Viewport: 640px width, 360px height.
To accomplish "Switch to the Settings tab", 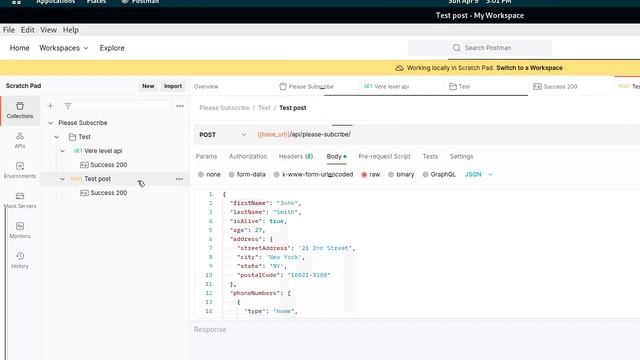I will [461, 156].
